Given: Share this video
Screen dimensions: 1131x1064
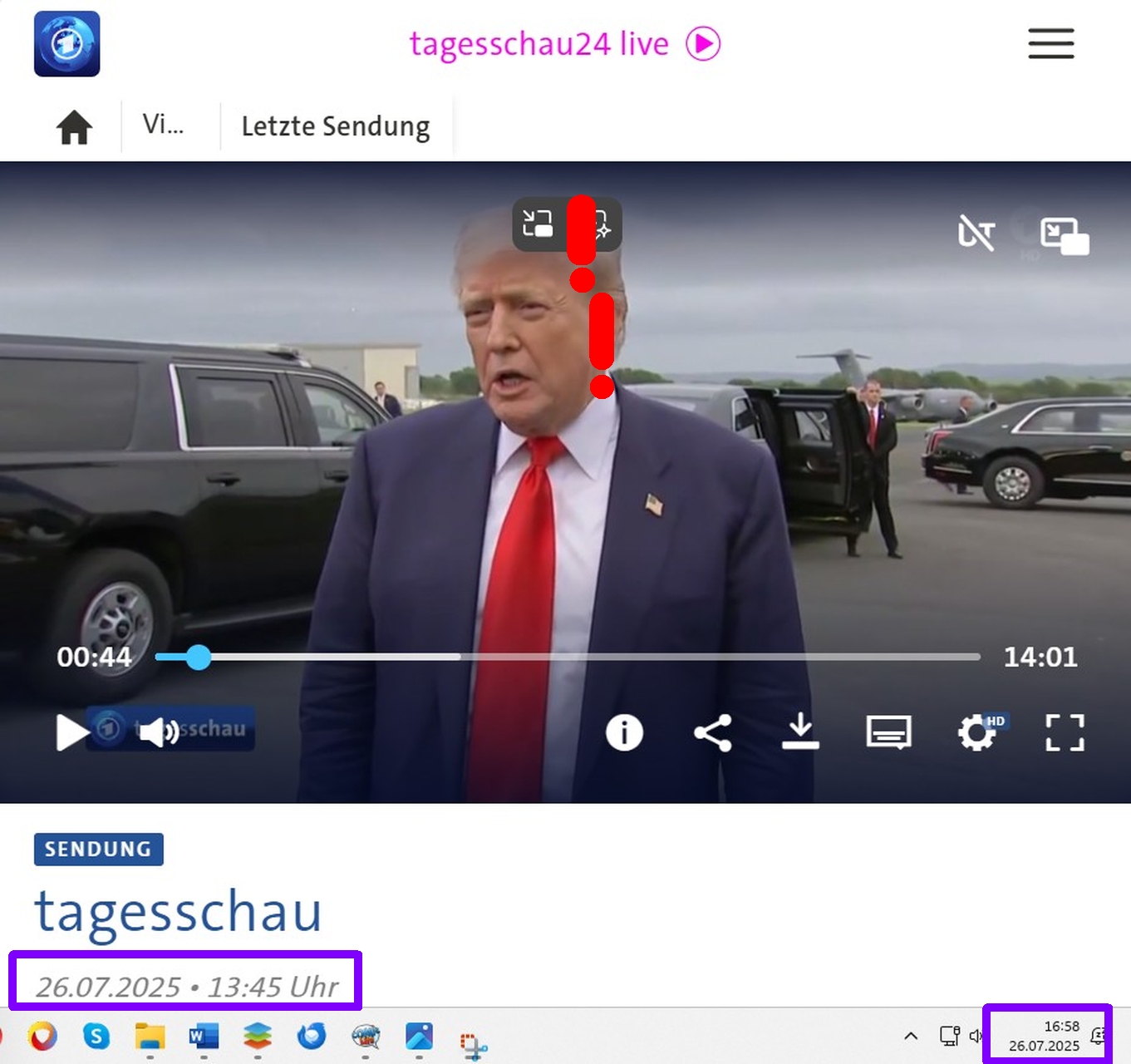Looking at the screenshot, I should point(713,732).
